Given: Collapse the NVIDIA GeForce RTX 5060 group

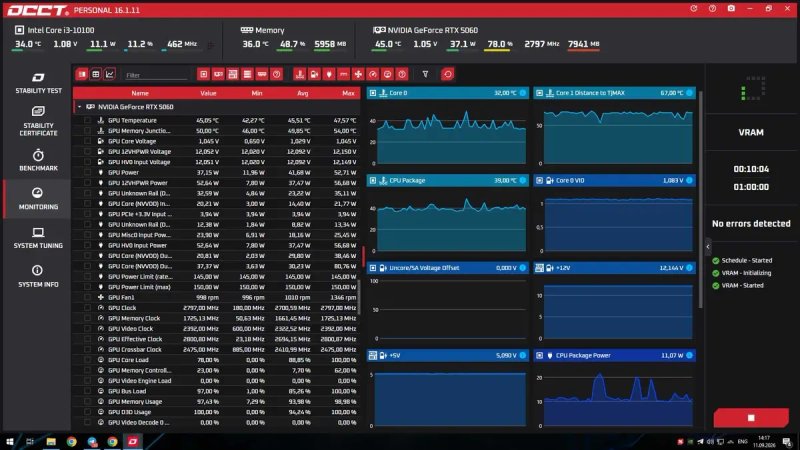Looking at the screenshot, I should [x=80, y=107].
